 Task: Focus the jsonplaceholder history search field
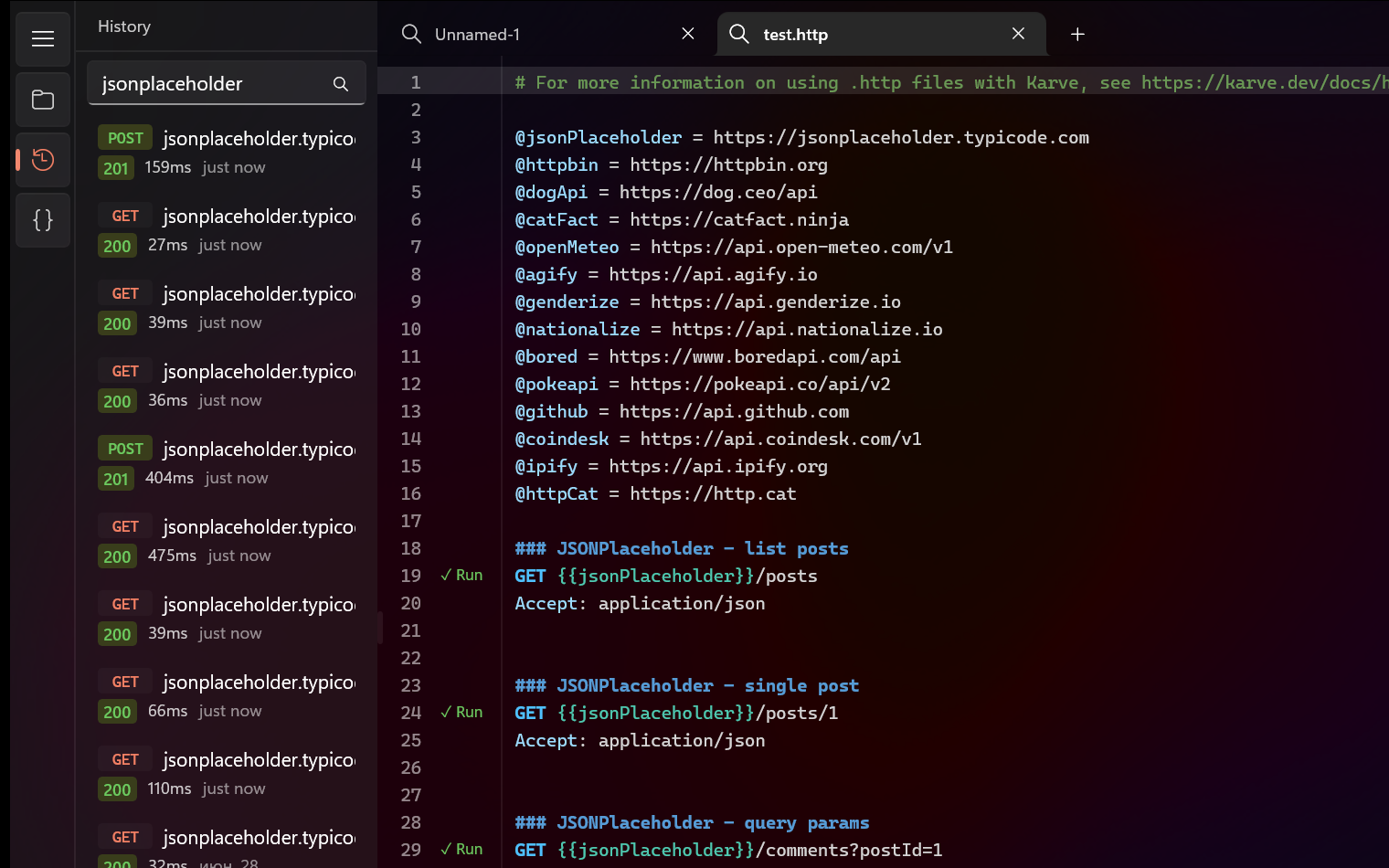(227, 83)
